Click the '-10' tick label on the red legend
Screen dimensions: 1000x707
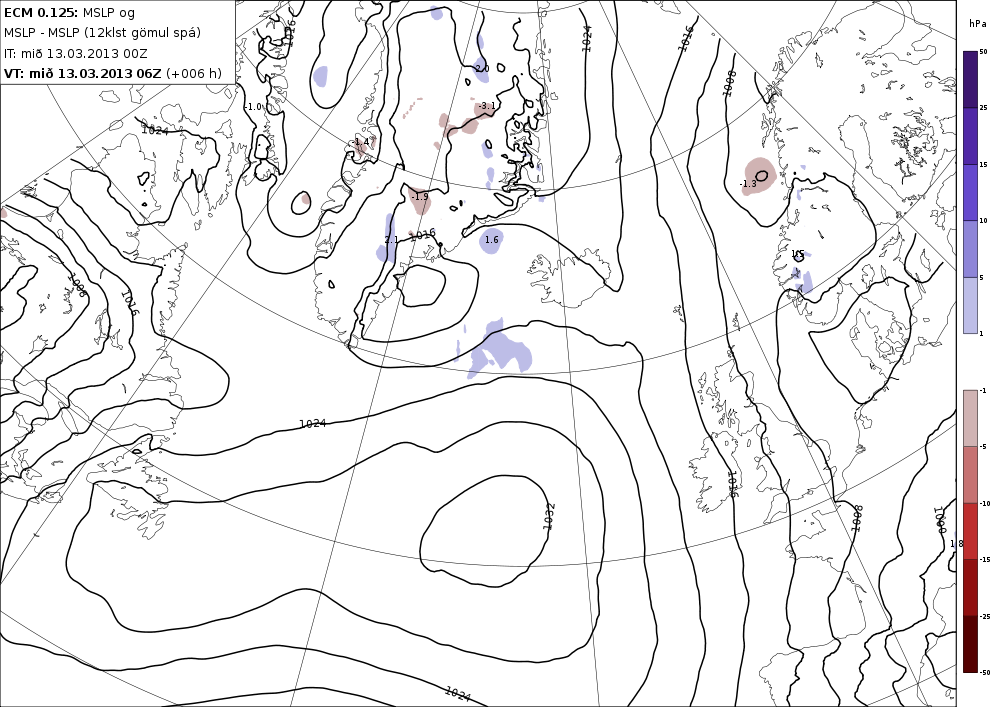coord(985,503)
